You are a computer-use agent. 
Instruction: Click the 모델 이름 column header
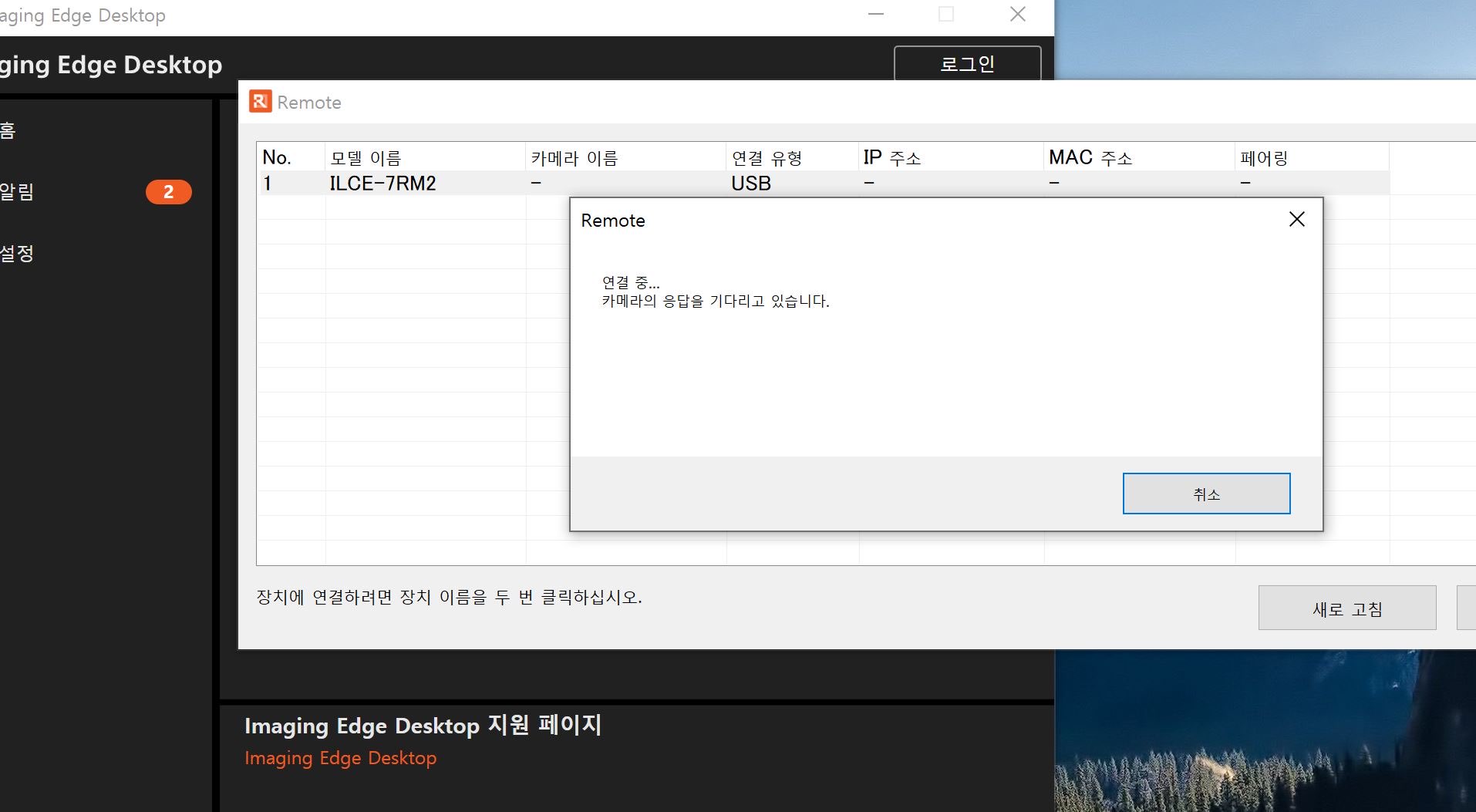425,157
